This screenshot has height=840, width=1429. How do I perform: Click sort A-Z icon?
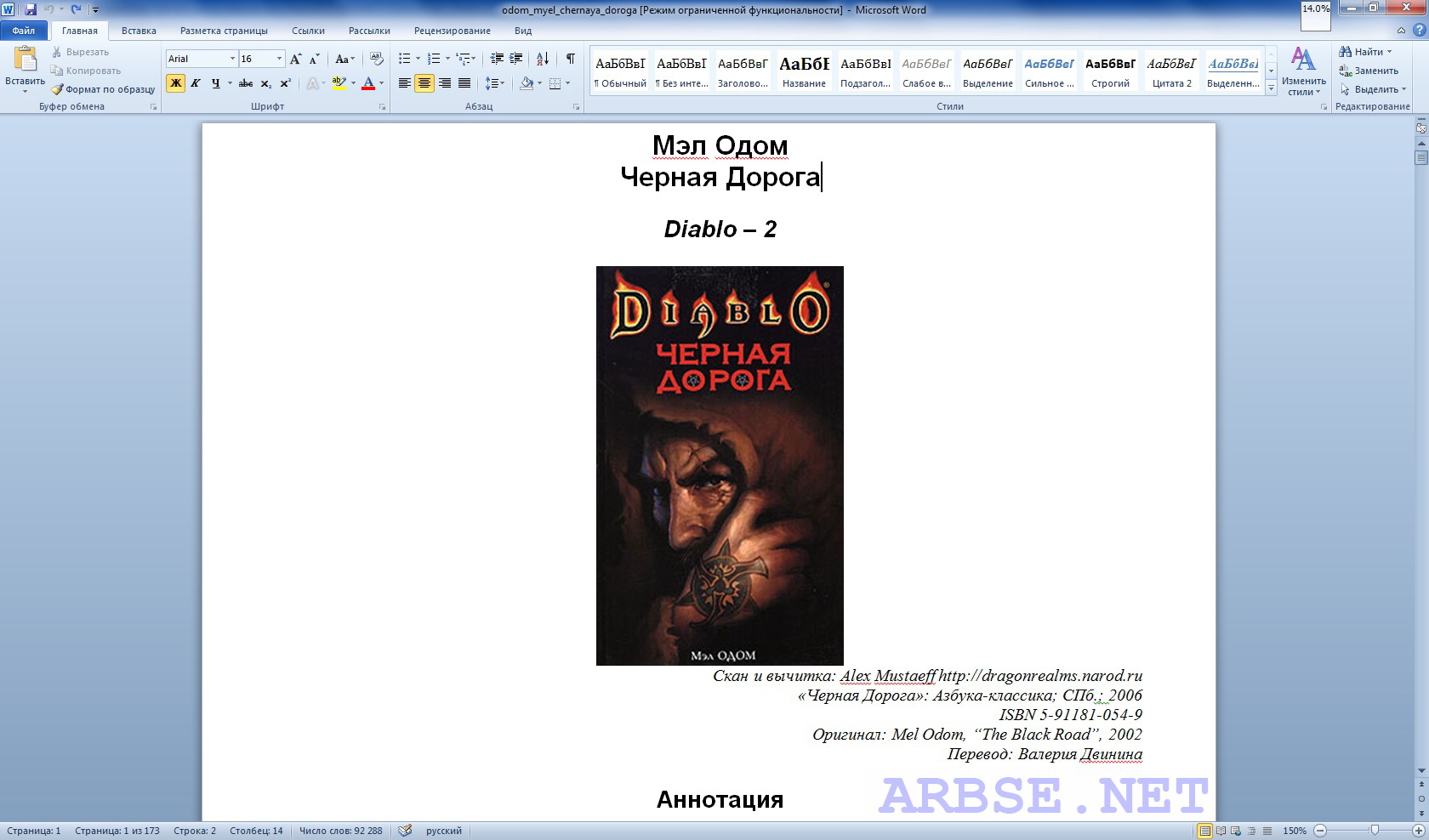tap(543, 59)
